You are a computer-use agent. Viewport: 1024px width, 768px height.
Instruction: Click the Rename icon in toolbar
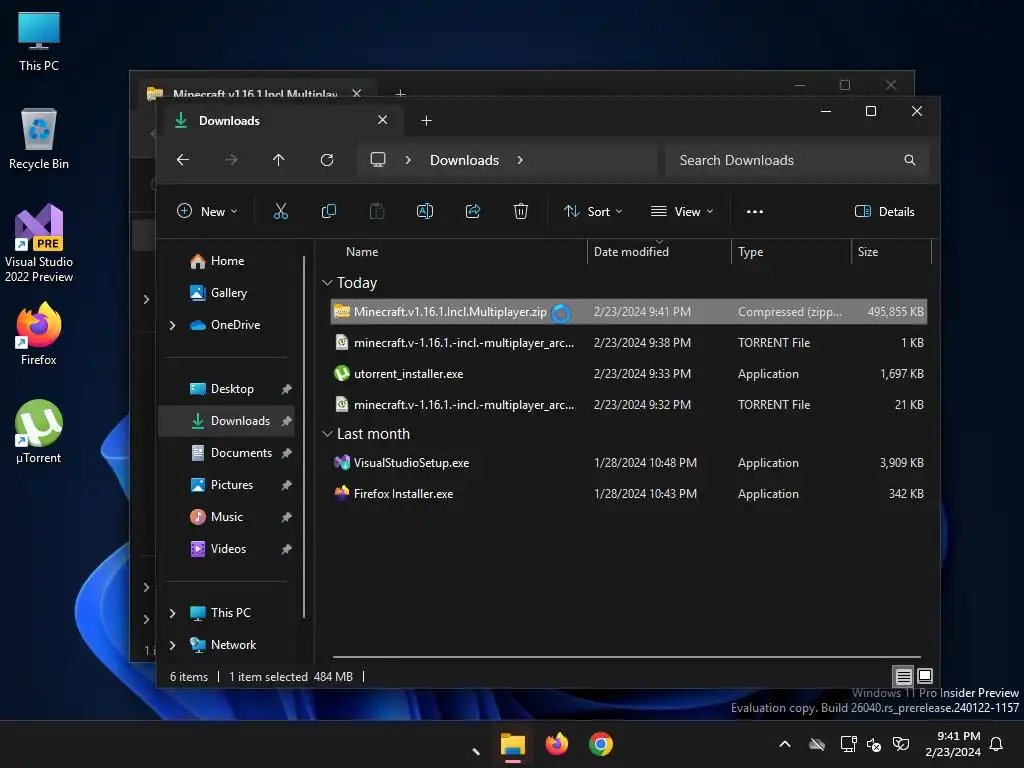(425, 211)
